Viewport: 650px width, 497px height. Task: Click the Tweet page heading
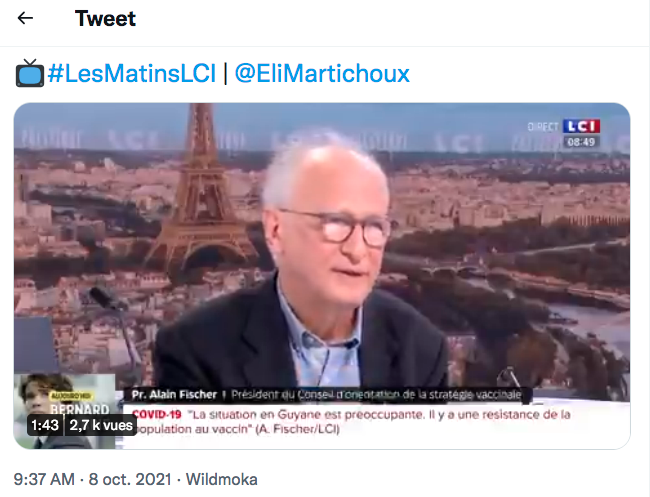coord(105,19)
